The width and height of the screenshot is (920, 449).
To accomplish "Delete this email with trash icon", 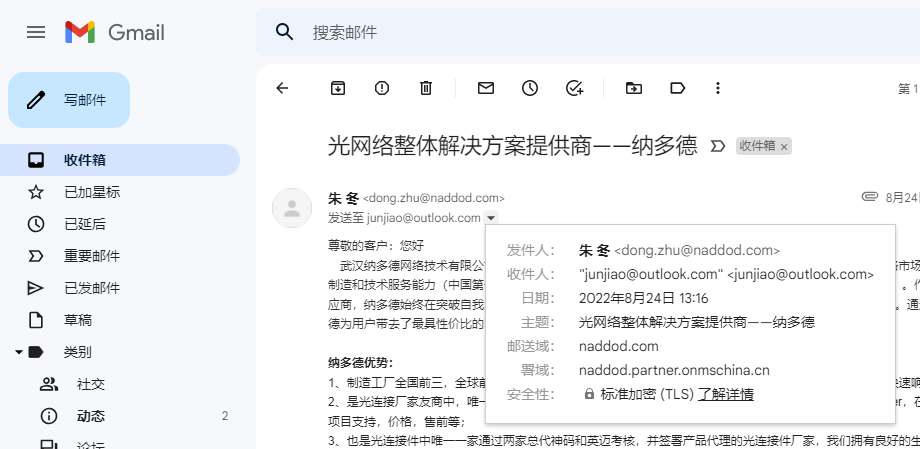I will tap(426, 88).
